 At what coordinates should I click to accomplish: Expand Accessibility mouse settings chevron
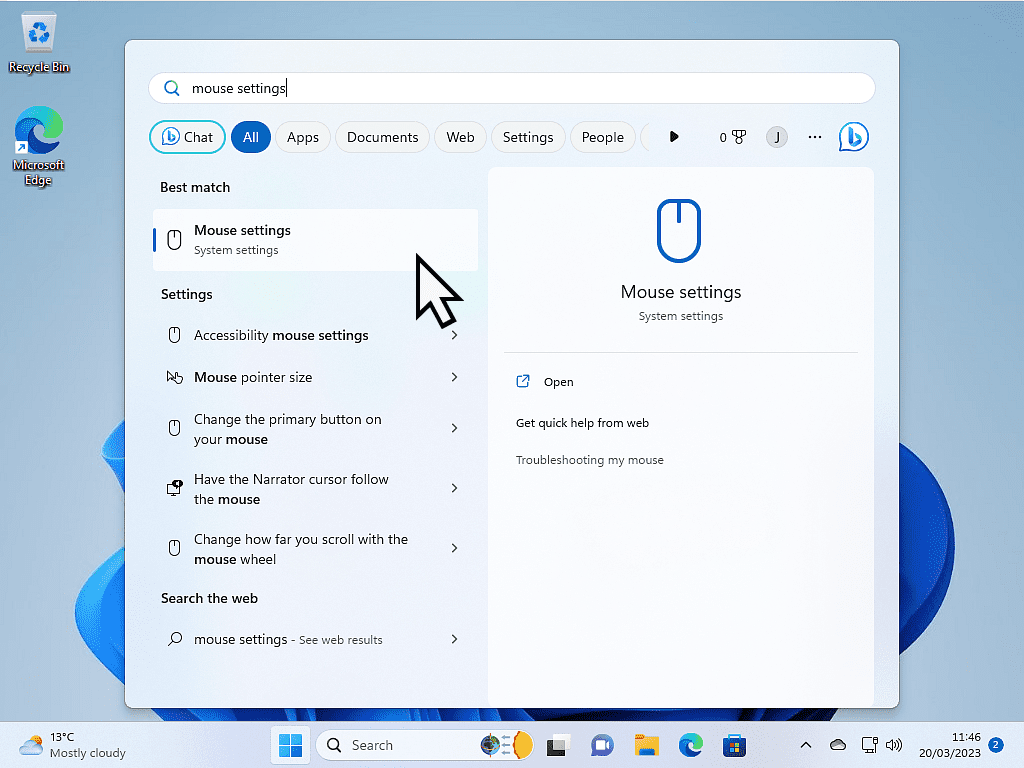click(x=454, y=335)
